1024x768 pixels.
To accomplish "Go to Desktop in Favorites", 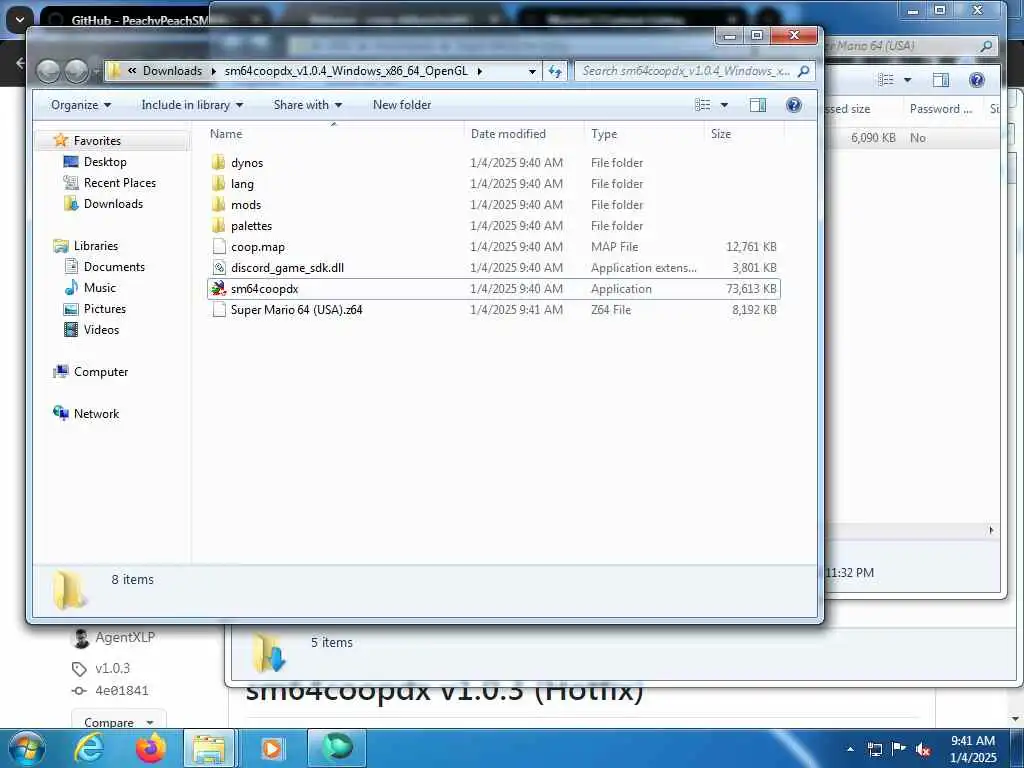I will tap(105, 161).
